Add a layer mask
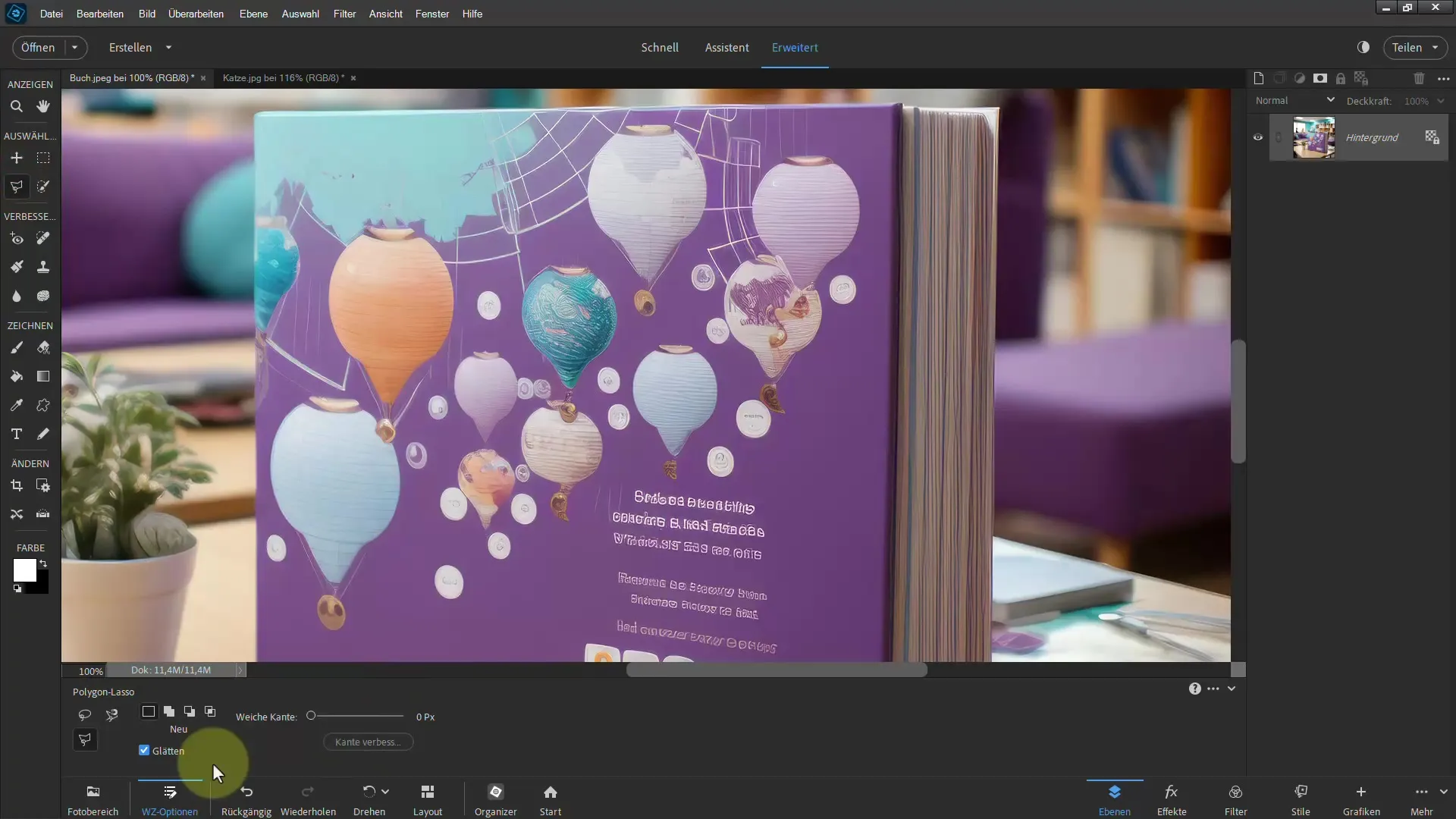Screen dimensions: 1456x819 (1320, 78)
